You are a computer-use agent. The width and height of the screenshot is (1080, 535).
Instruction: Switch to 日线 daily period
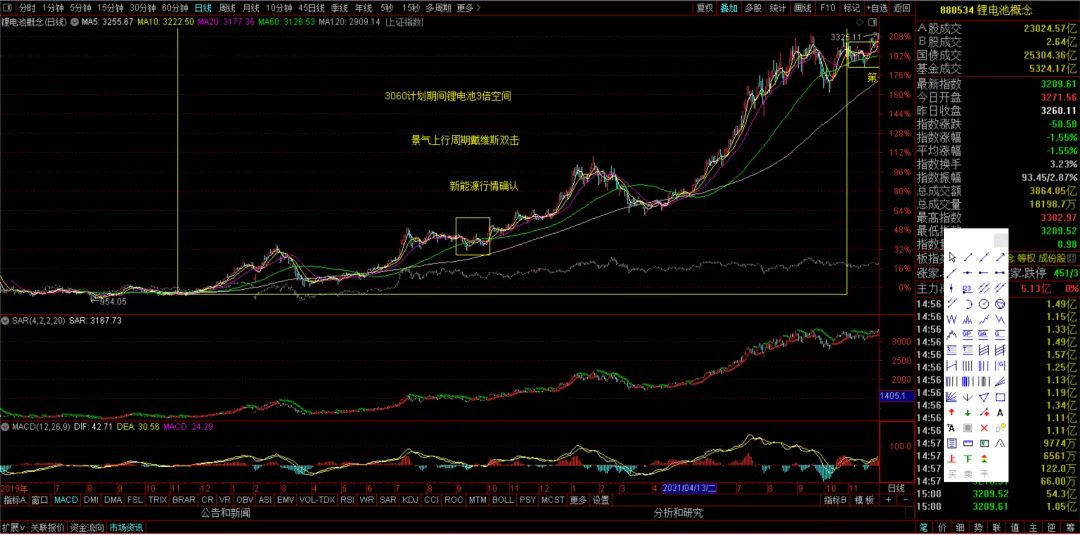(x=203, y=8)
